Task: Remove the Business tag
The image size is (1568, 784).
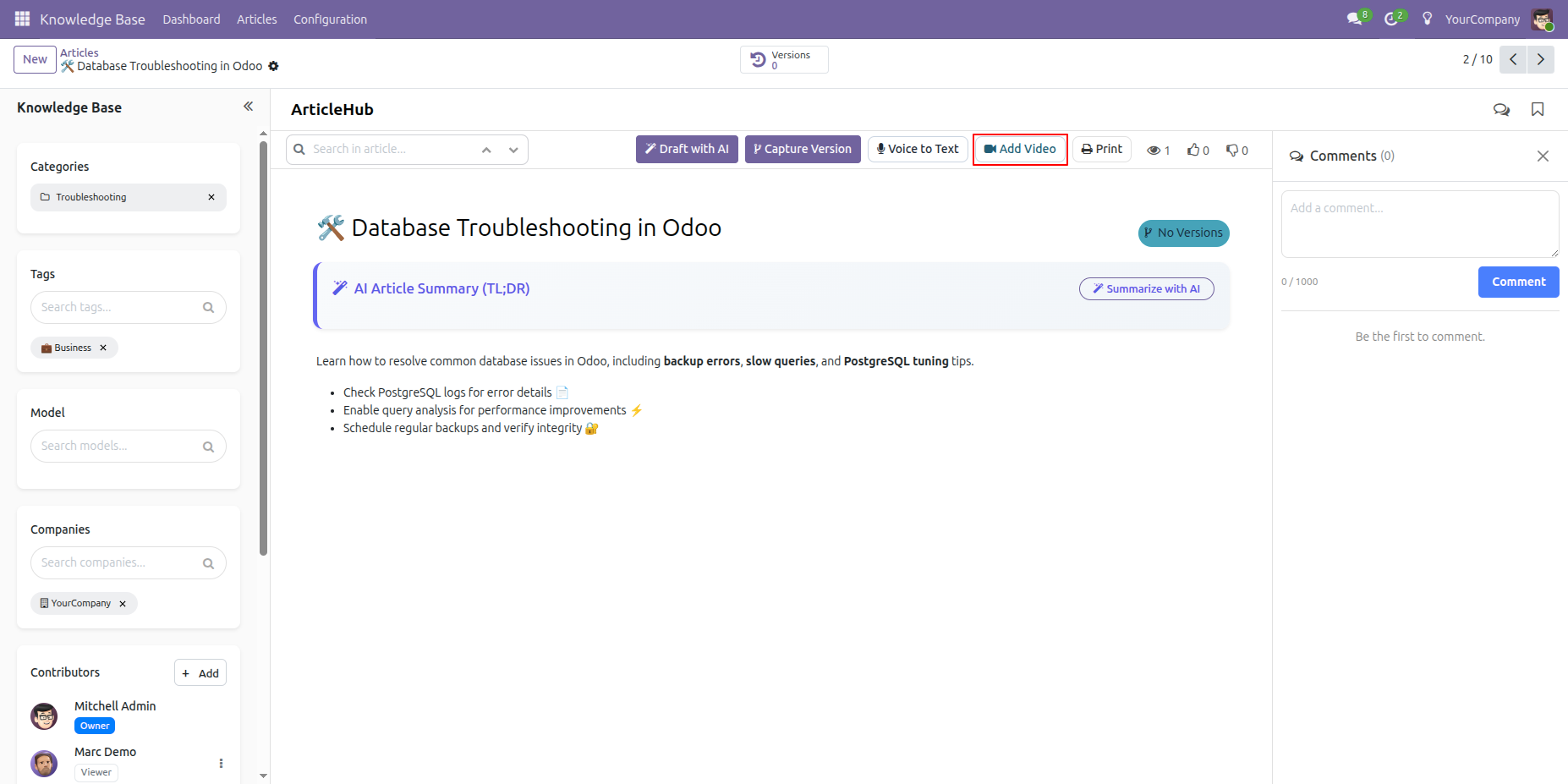Action: 103,348
